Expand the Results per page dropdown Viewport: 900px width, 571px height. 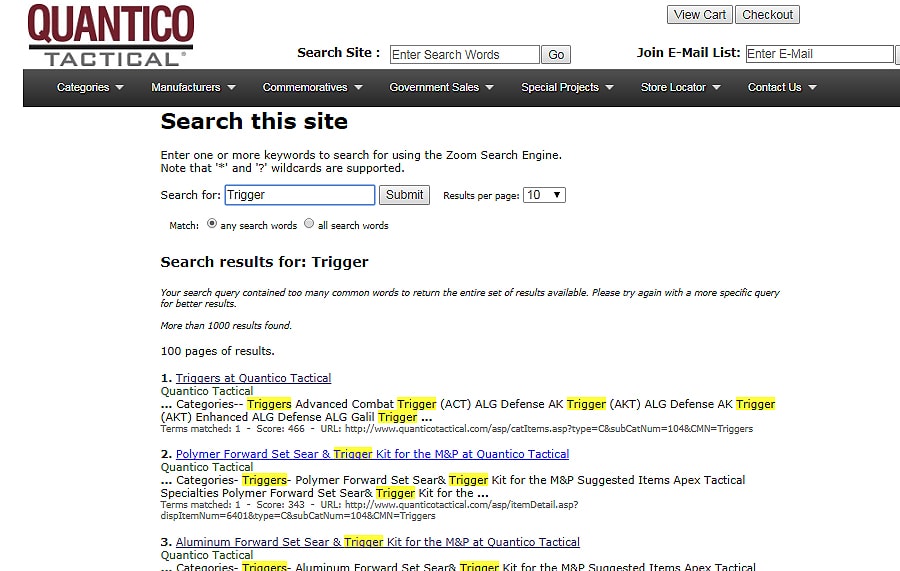(544, 195)
